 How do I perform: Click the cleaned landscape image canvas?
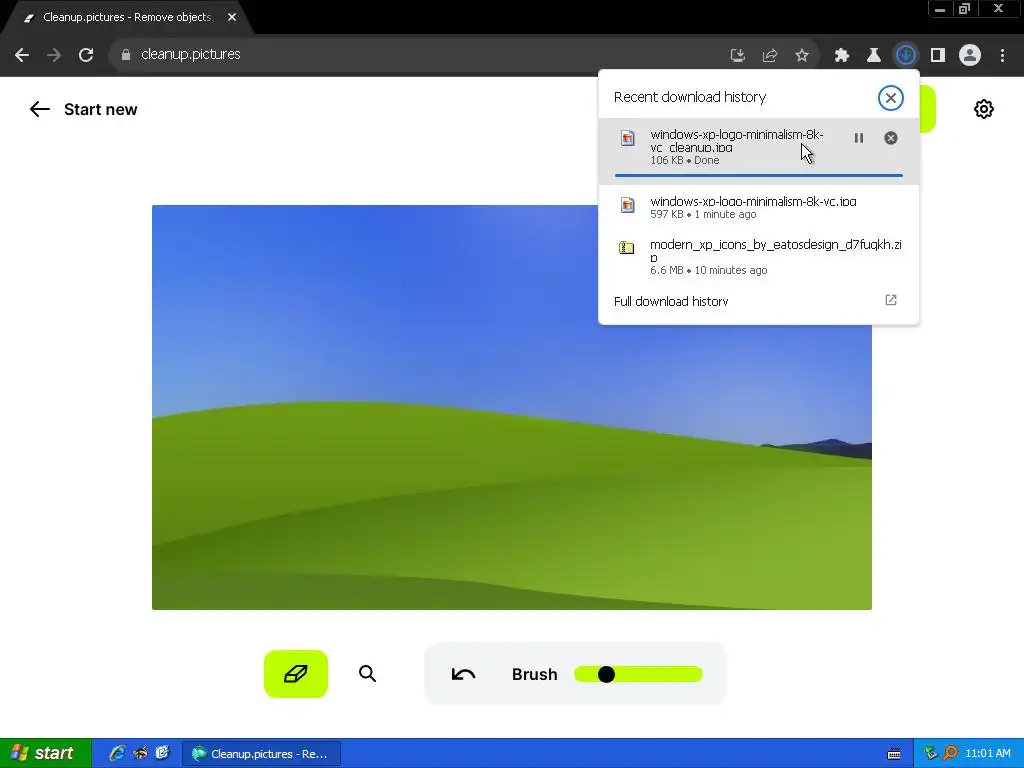pos(512,408)
